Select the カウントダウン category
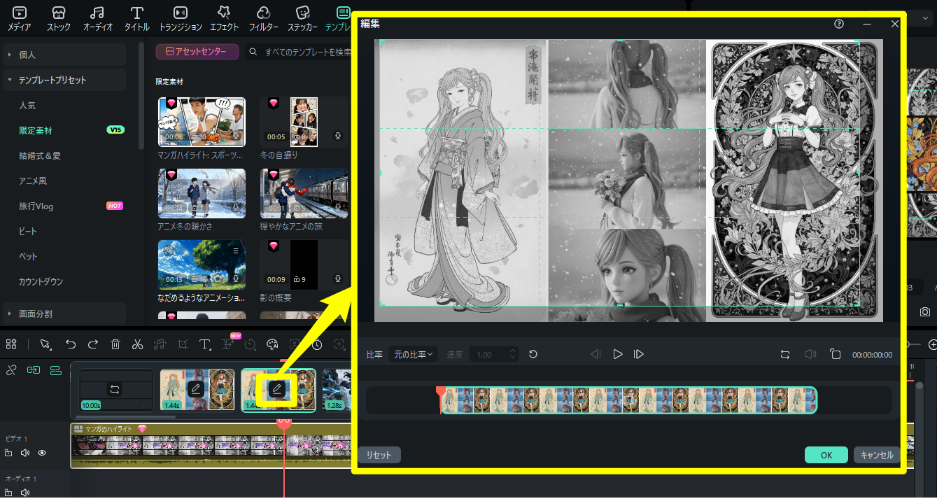 click(x=41, y=282)
